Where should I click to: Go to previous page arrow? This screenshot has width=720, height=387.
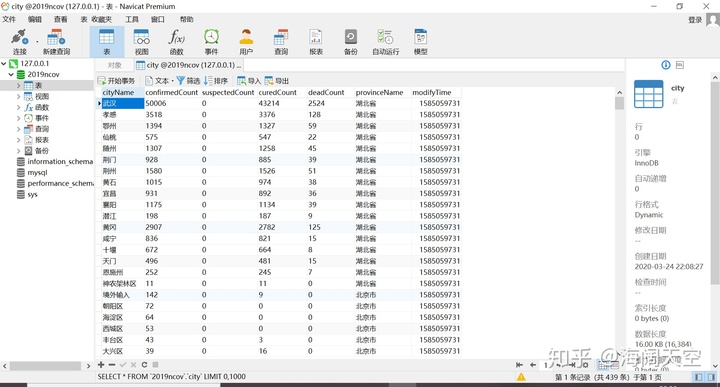click(x=533, y=365)
